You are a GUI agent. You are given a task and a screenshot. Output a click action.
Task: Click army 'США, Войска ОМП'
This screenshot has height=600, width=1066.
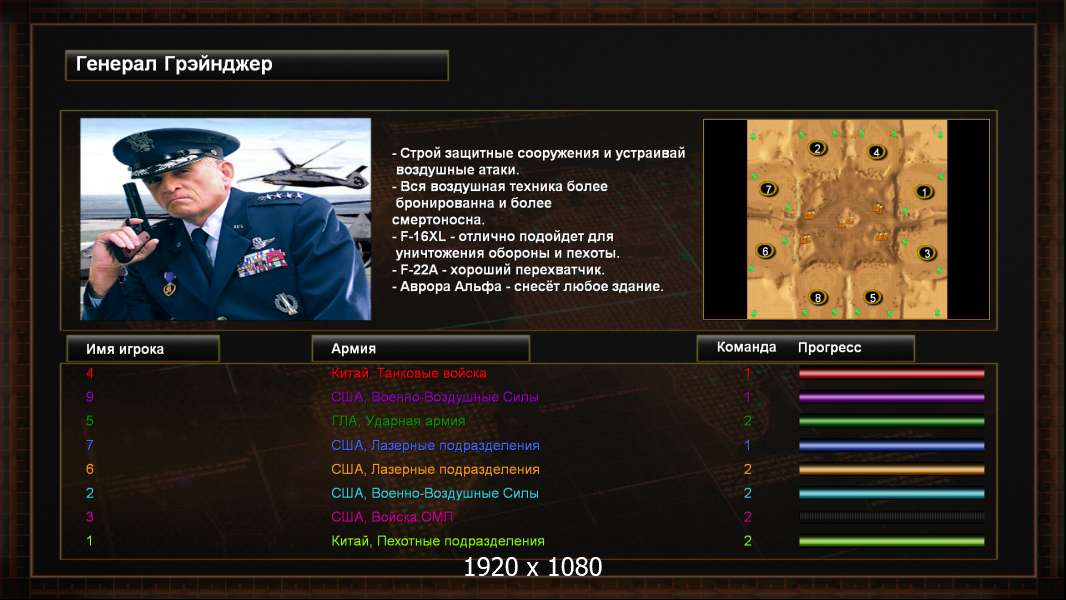(x=392, y=516)
